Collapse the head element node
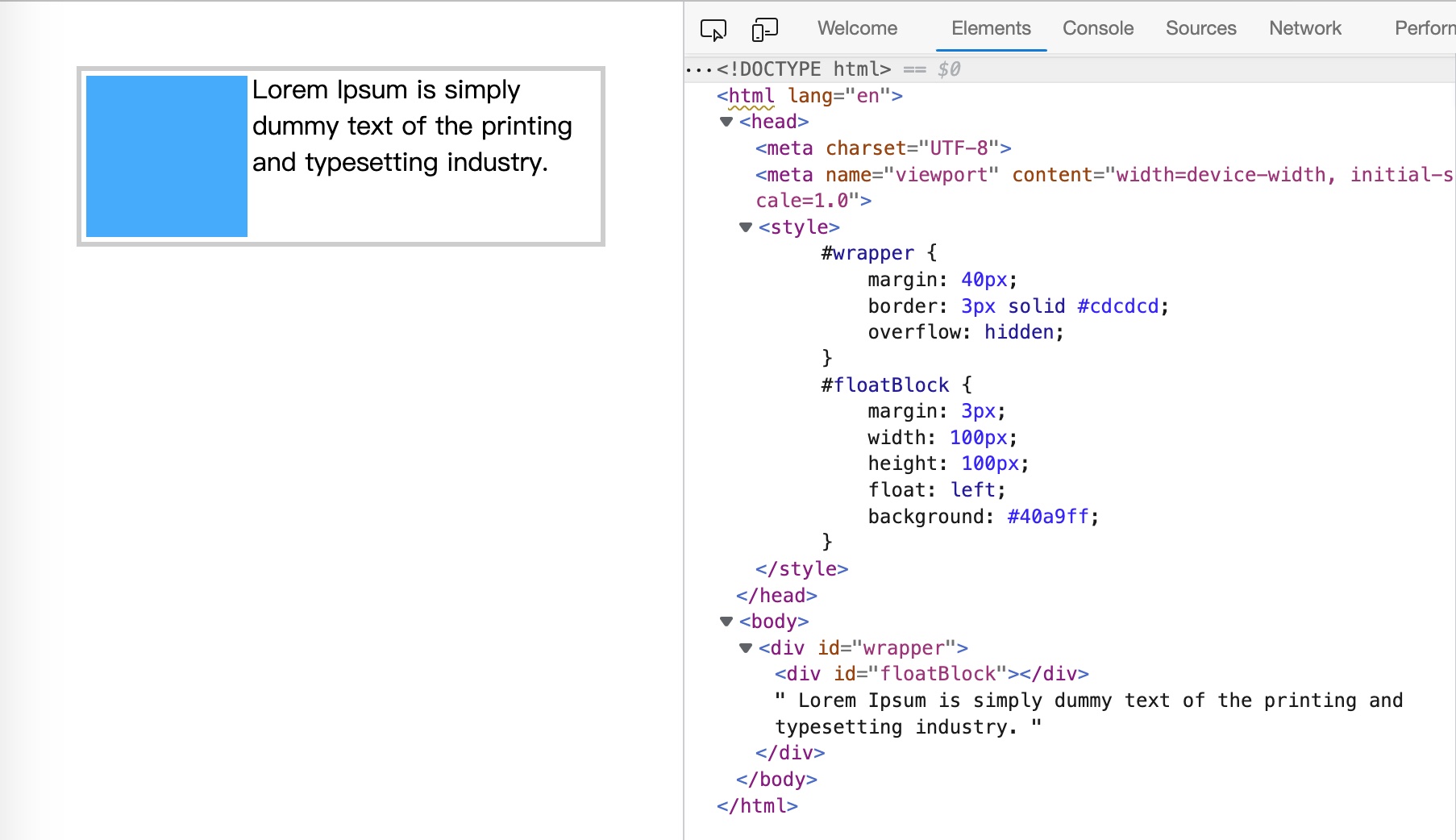Viewport: 1456px width, 840px height. point(726,122)
